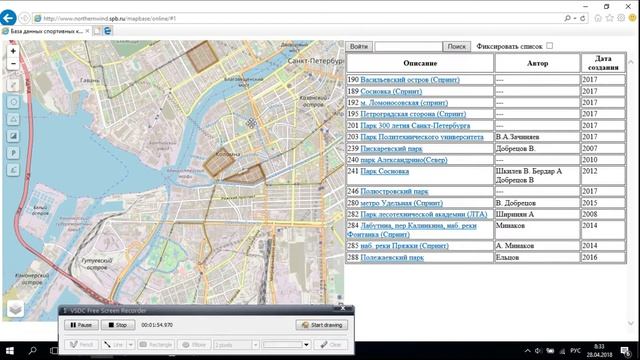This screenshot has width=640, height=360.
Task: Select Line tool in screen recorder
Action: 114,345
